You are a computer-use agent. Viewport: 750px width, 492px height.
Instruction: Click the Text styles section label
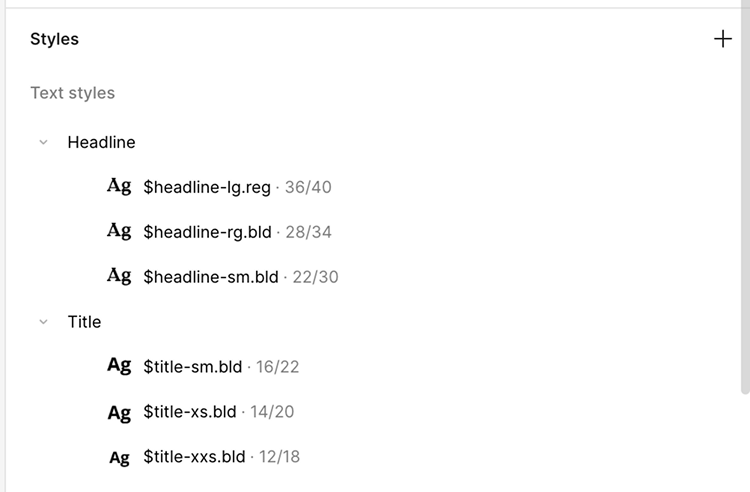pos(72,93)
